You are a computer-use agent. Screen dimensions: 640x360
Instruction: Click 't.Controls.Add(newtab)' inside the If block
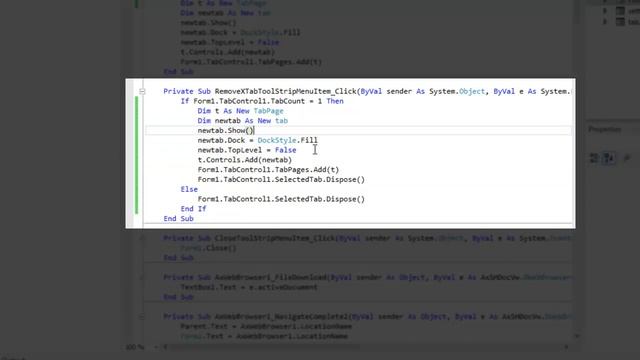(245, 160)
